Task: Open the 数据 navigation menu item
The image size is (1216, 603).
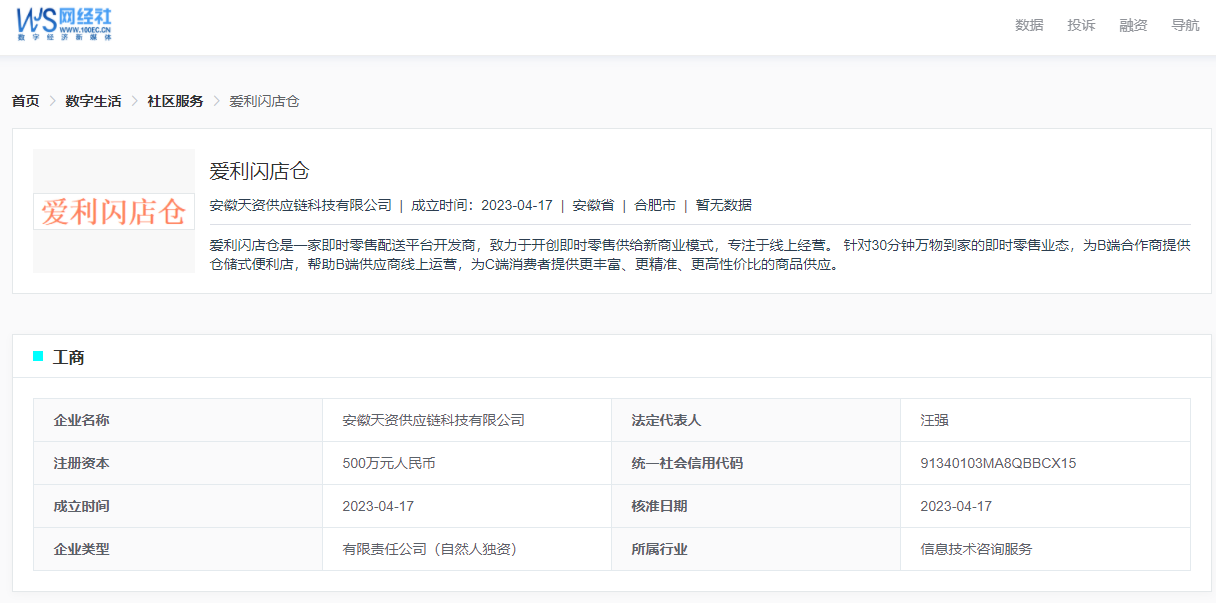Action: tap(1029, 25)
